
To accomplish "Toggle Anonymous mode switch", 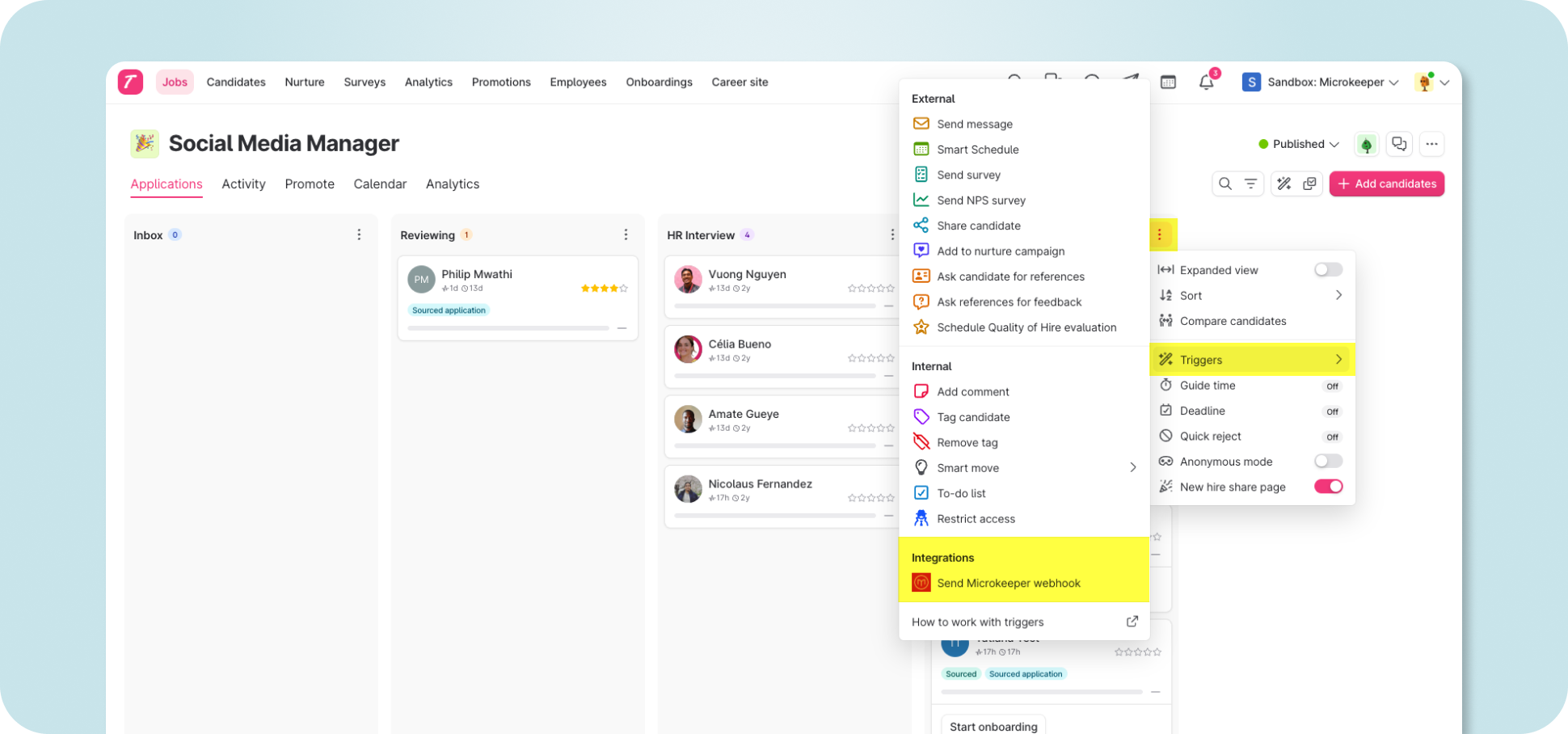I will (x=1328, y=461).
